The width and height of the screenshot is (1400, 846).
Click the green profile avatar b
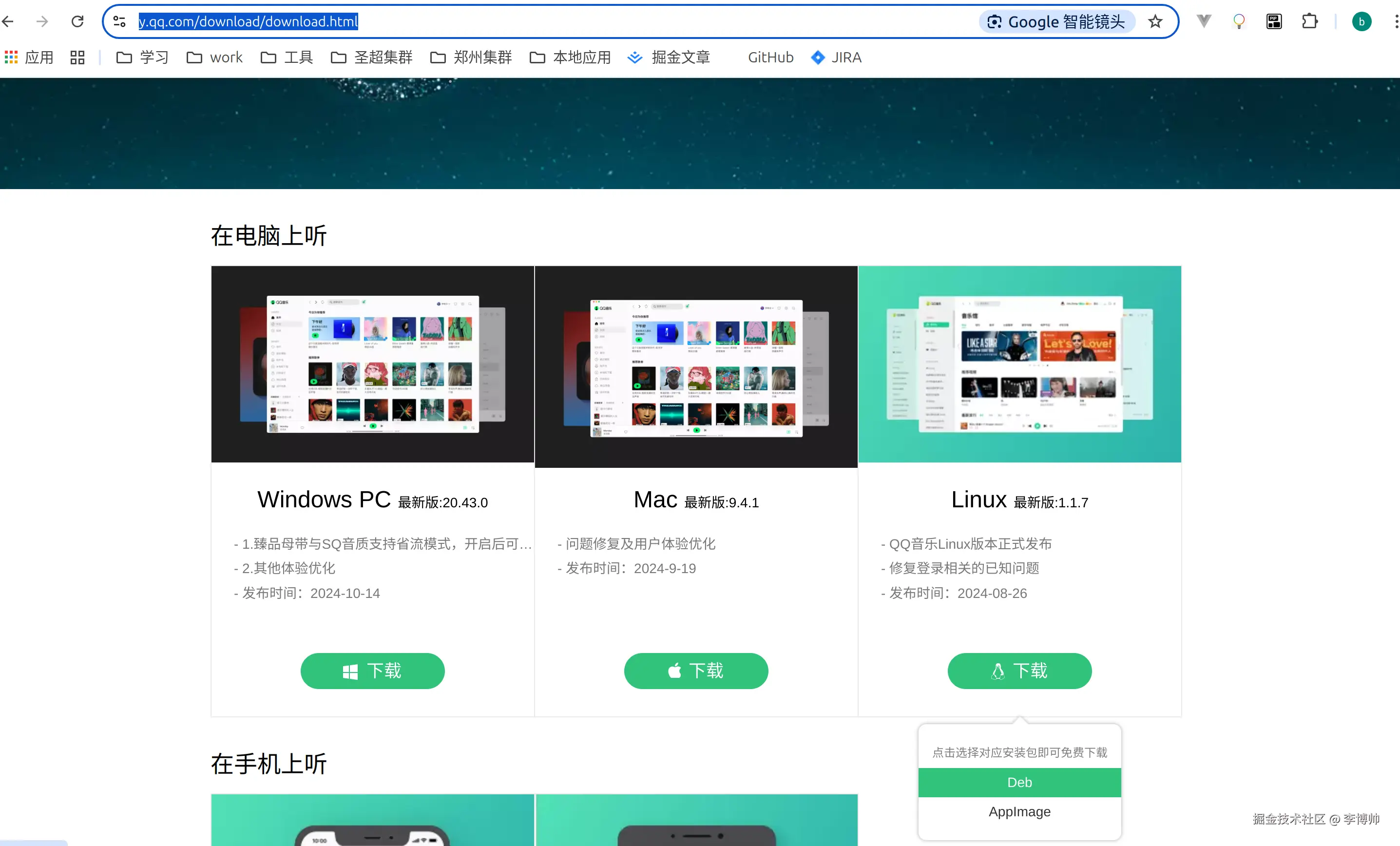point(1362,21)
